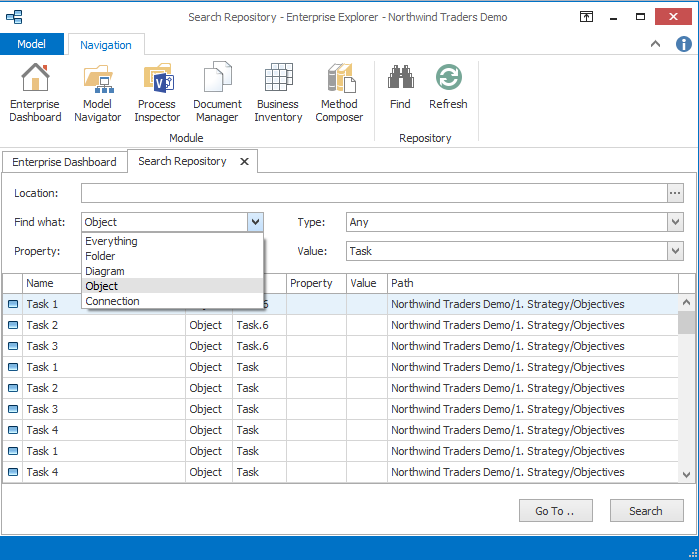Click the Location input field
Image resolution: width=699 pixels, height=560 pixels.
pos(374,193)
